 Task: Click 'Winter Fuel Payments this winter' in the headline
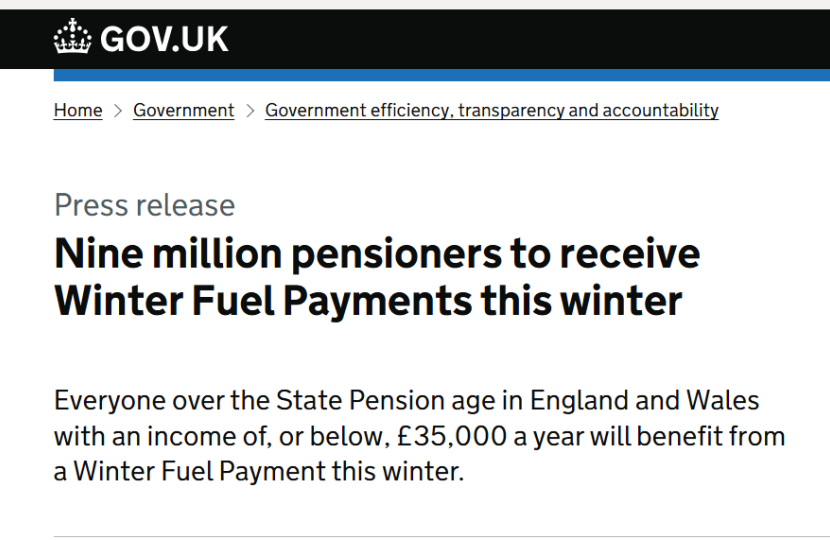[368, 300]
